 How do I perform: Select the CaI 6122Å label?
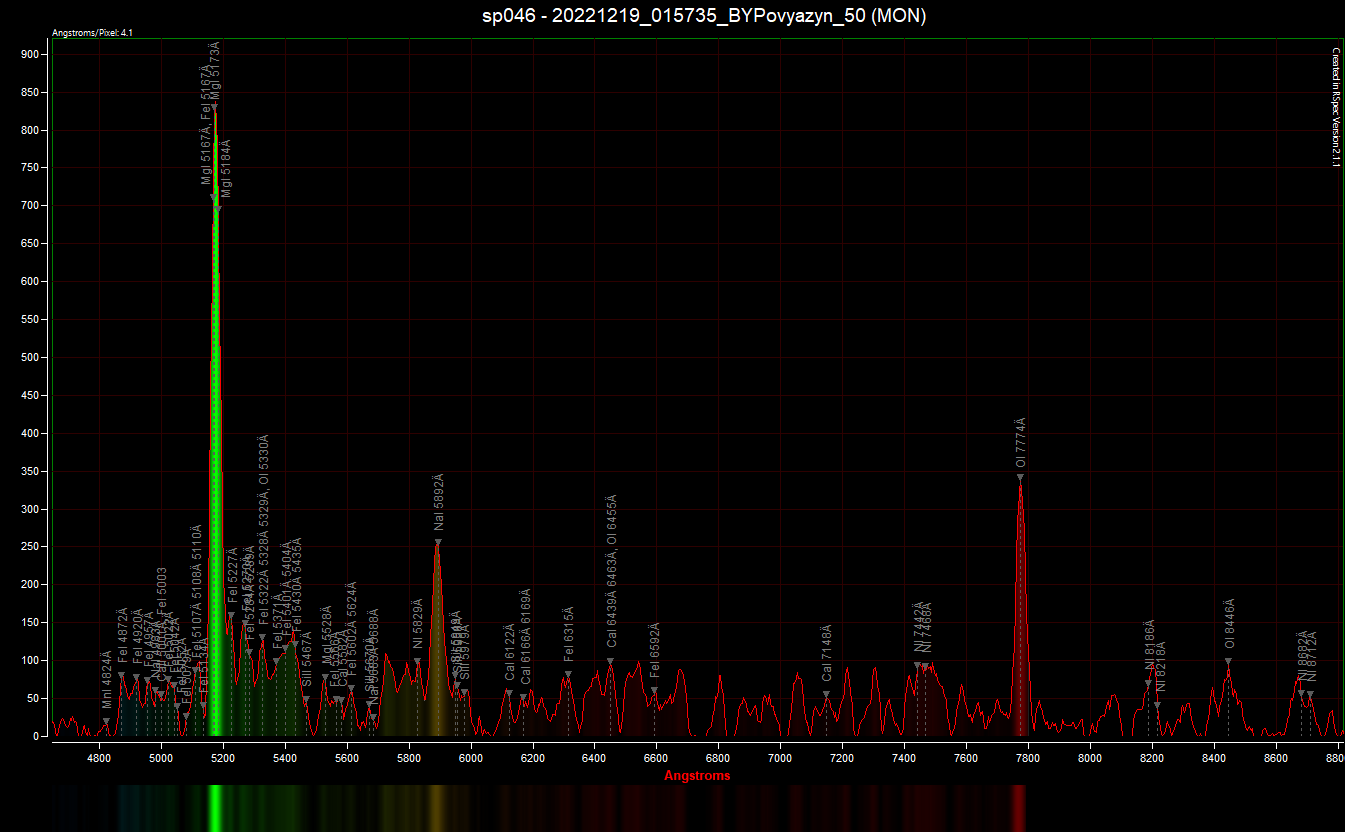pyautogui.click(x=510, y=653)
